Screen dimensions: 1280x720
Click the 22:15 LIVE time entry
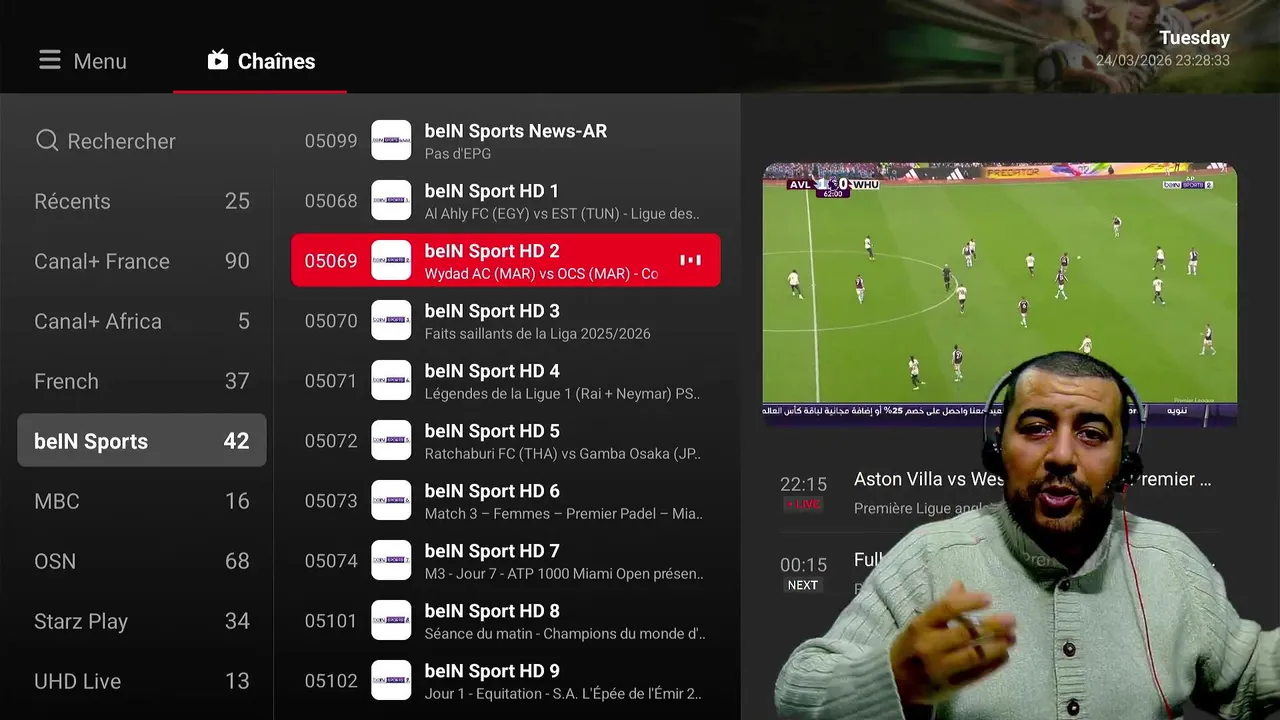pyautogui.click(x=803, y=493)
